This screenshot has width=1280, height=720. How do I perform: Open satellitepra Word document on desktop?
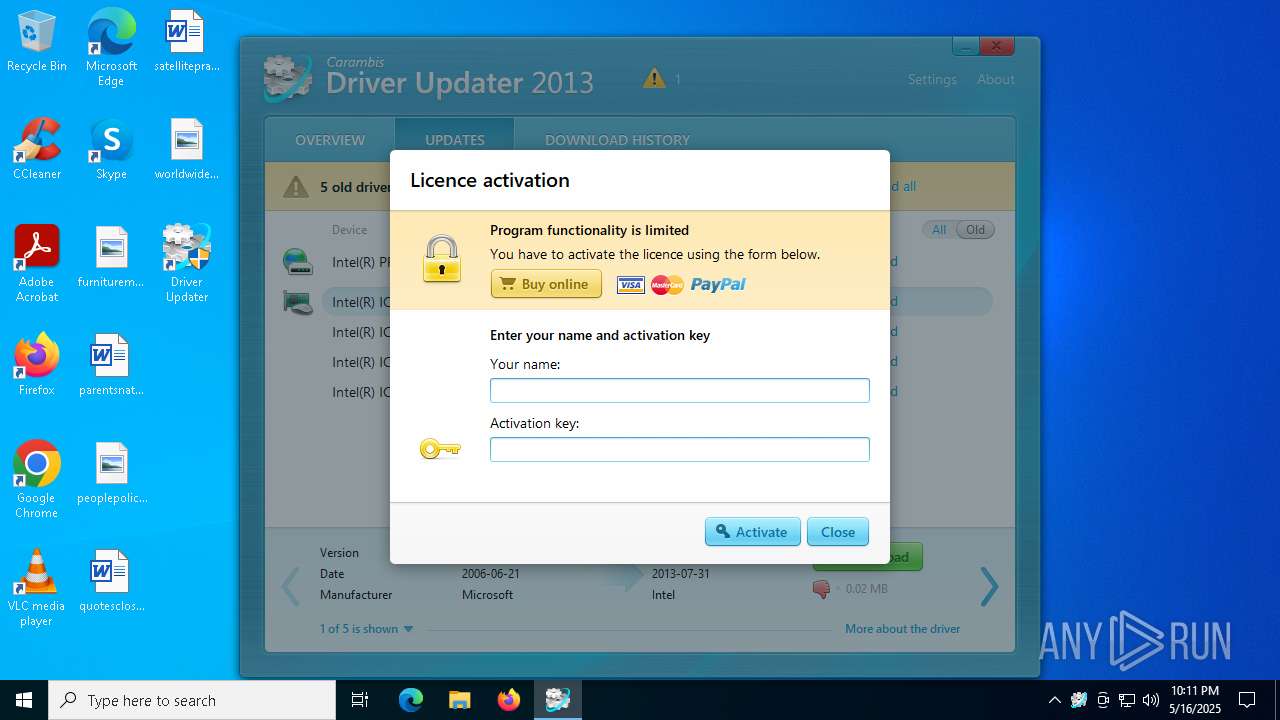[x=186, y=42]
